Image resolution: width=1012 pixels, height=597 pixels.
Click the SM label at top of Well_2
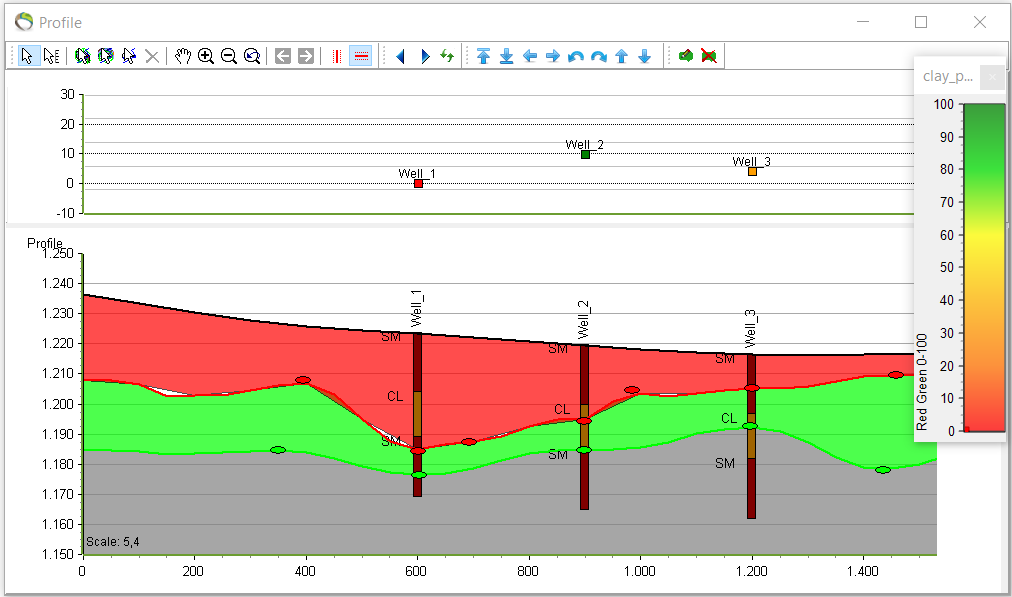(x=558, y=349)
